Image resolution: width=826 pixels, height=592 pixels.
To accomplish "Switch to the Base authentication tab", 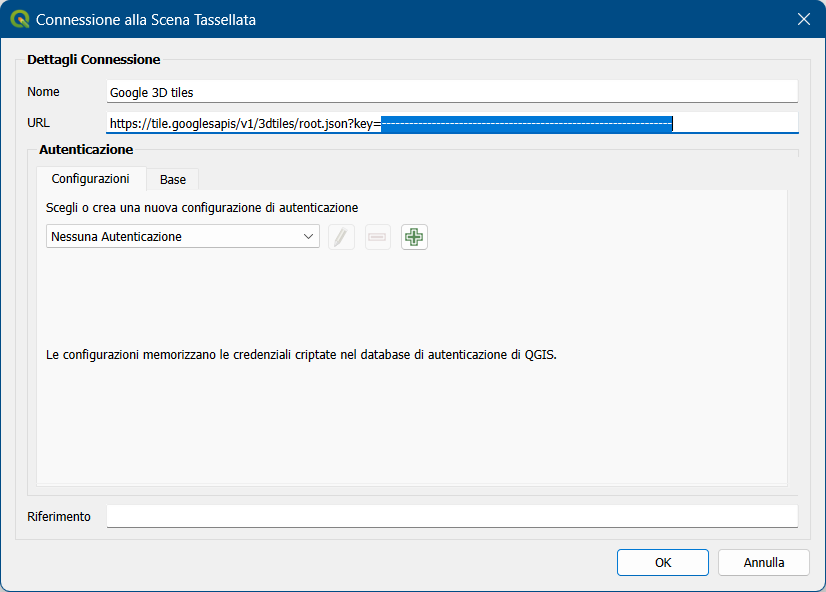I will (173, 180).
